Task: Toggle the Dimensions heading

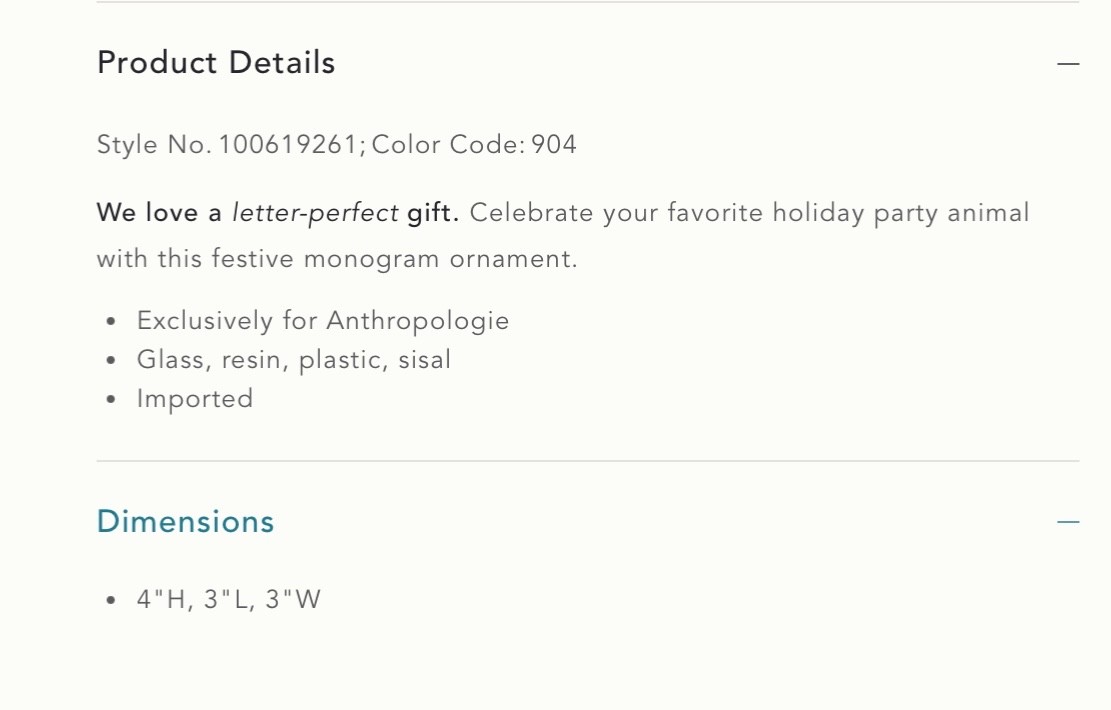Action: [x=185, y=522]
